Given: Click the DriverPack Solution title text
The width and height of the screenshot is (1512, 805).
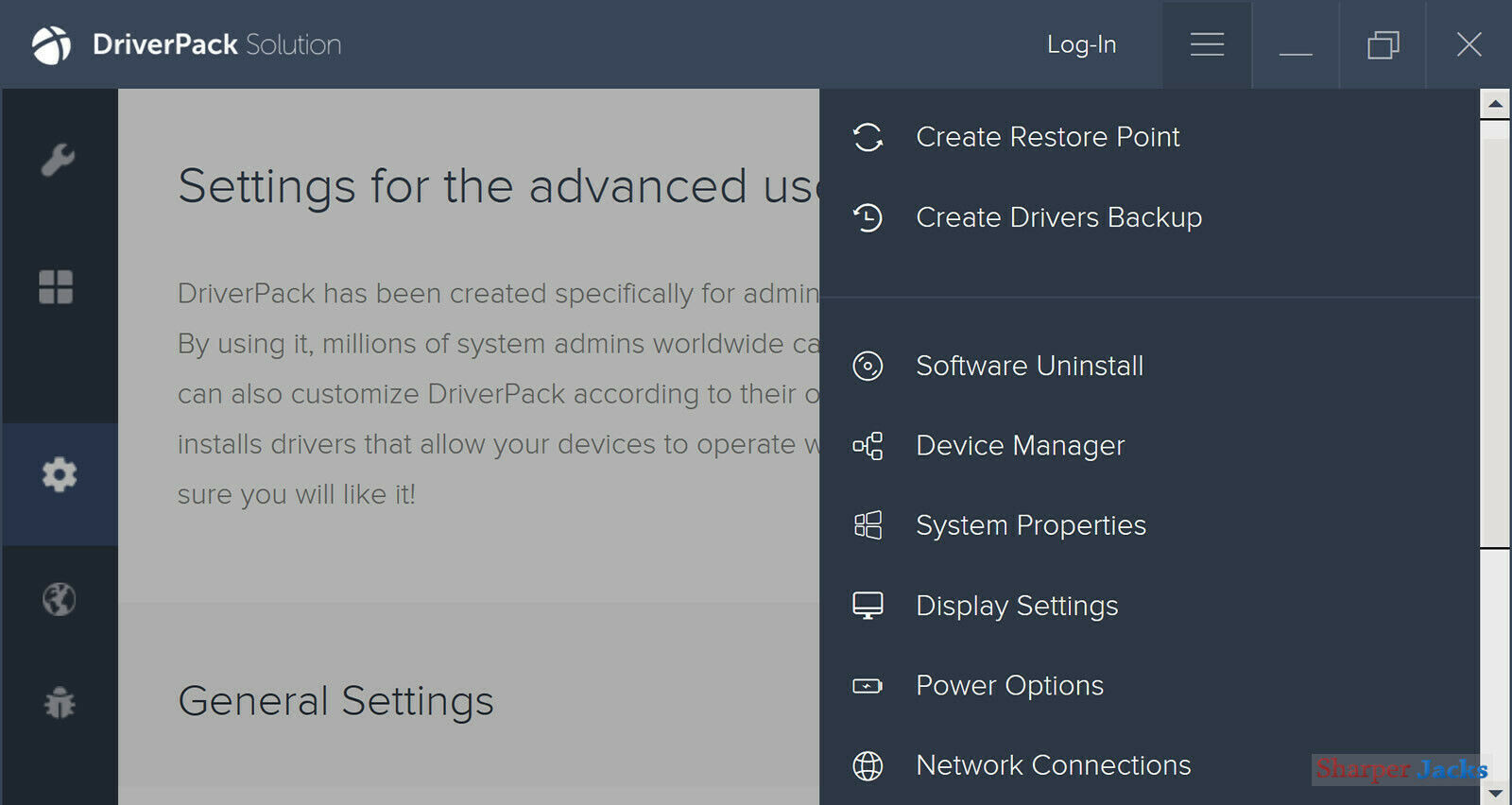Looking at the screenshot, I should pos(216,44).
